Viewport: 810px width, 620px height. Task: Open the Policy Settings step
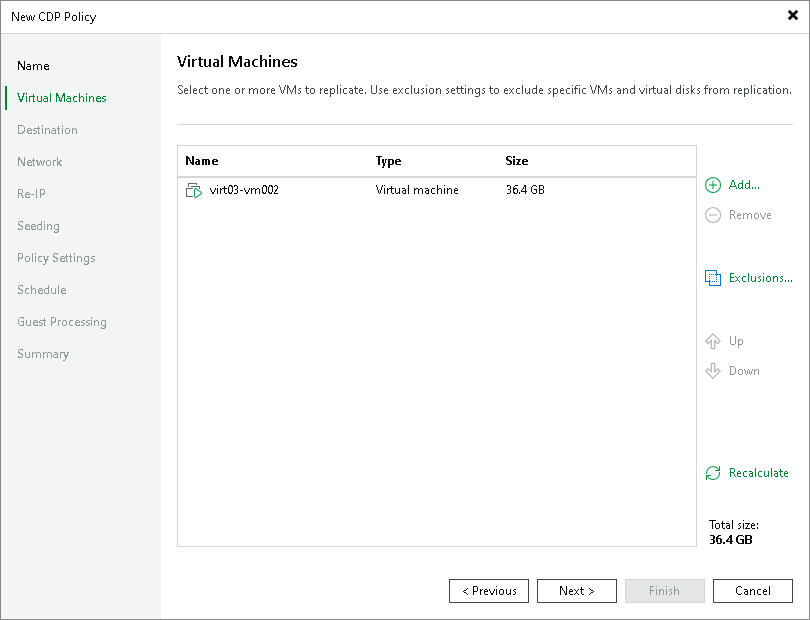coord(56,258)
